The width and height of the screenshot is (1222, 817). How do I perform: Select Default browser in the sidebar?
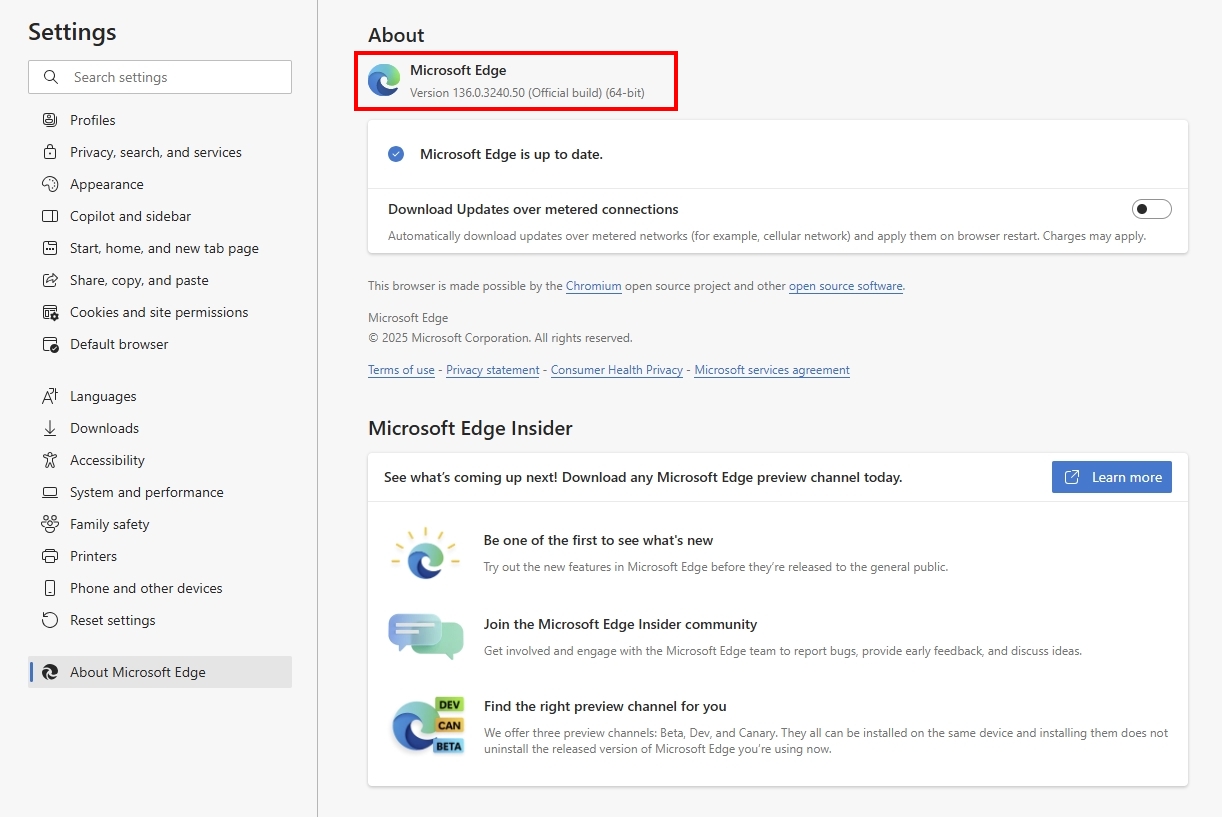(160, 344)
